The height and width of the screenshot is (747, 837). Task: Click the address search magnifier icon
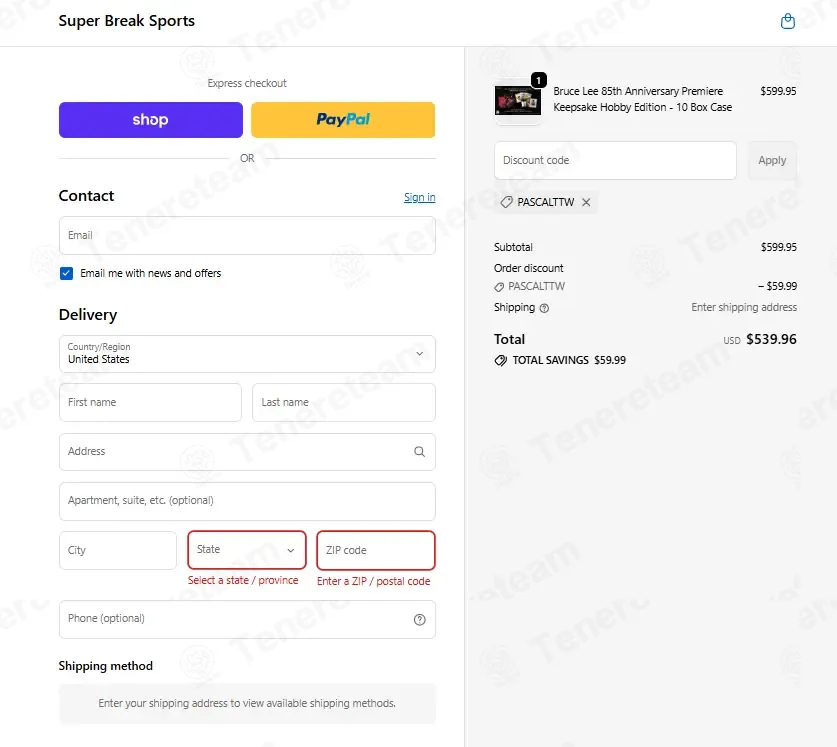[x=420, y=452]
